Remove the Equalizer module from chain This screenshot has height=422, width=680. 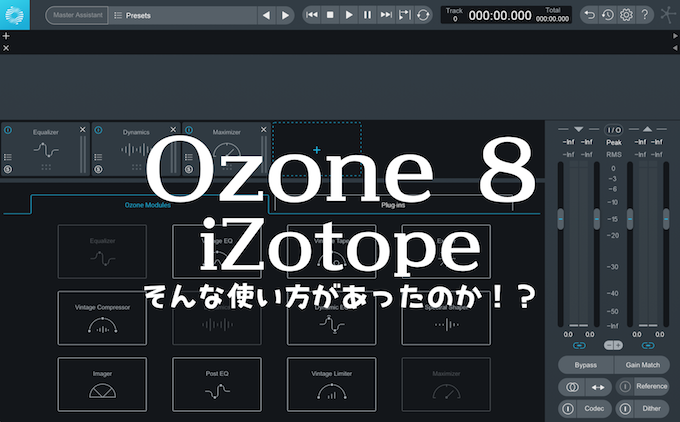pyautogui.click(x=82, y=130)
